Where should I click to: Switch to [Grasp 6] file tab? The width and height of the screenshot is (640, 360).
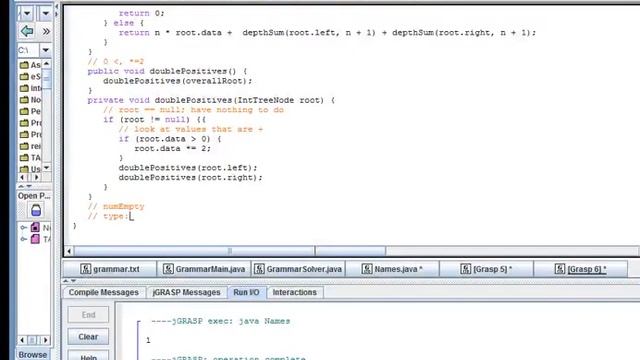pyautogui.click(x=580, y=269)
